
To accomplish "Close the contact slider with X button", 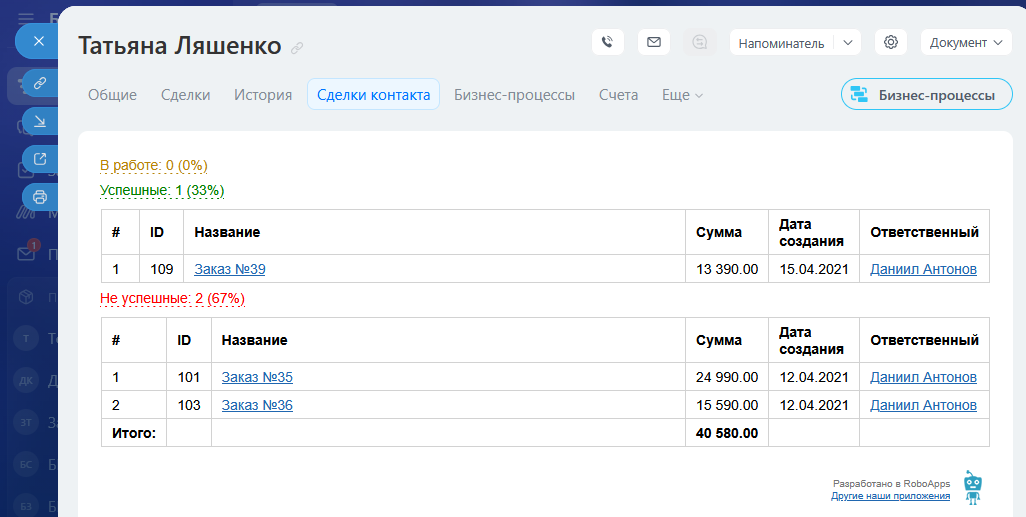I will (x=38, y=41).
